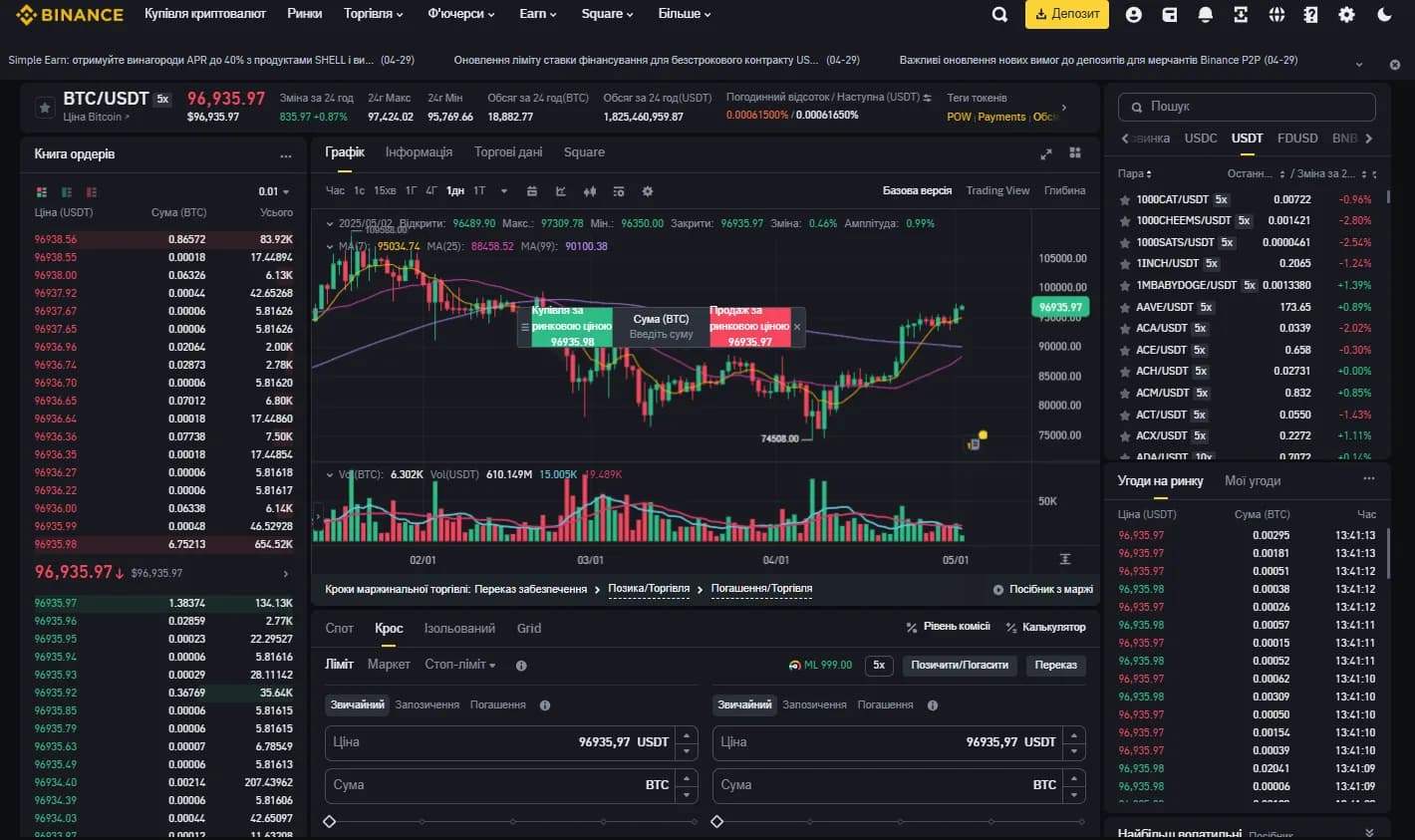Image resolution: width=1415 pixels, height=840 pixels.
Task: Show only sell orders in order book
Action: click(x=92, y=191)
